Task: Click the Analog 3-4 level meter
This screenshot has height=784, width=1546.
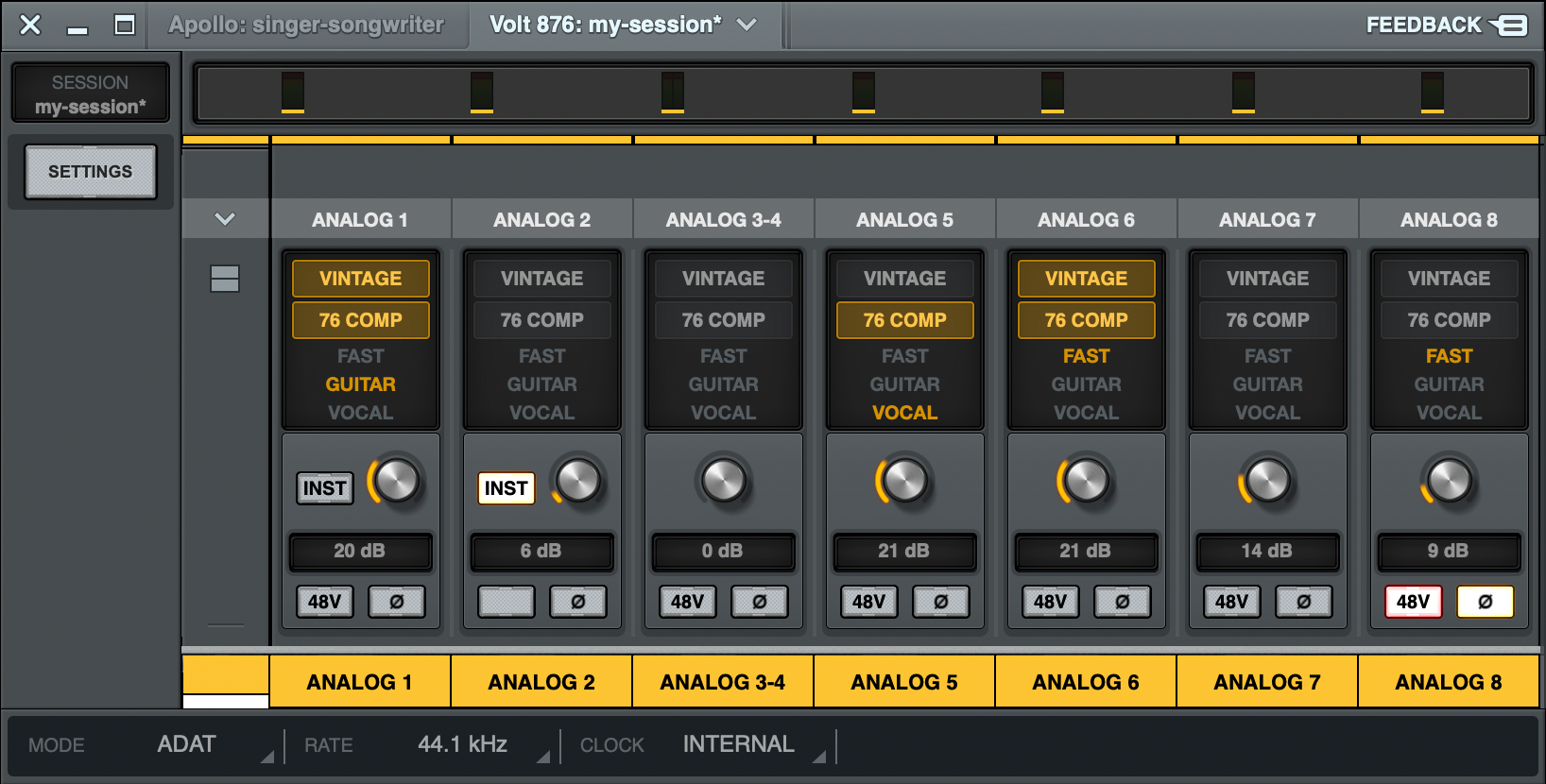Action: (x=673, y=93)
